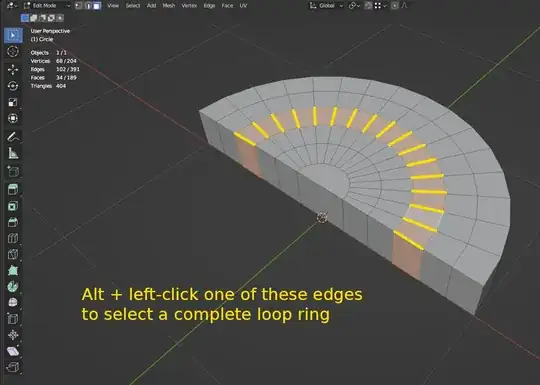Screen dimensions: 540x385
Task: Open the pivot point dropdown
Action: pos(354,6)
